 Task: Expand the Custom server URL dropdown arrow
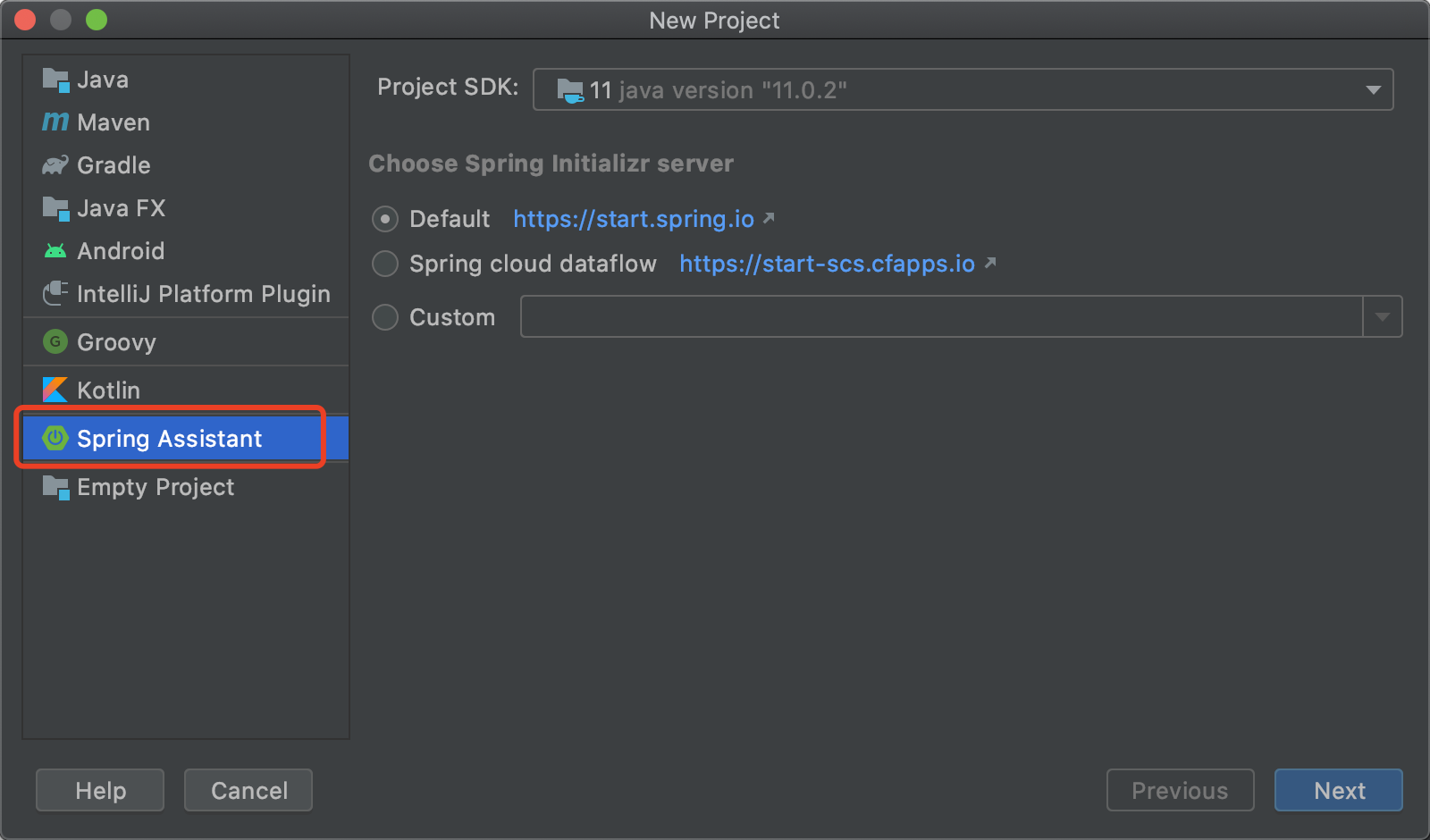1383,316
